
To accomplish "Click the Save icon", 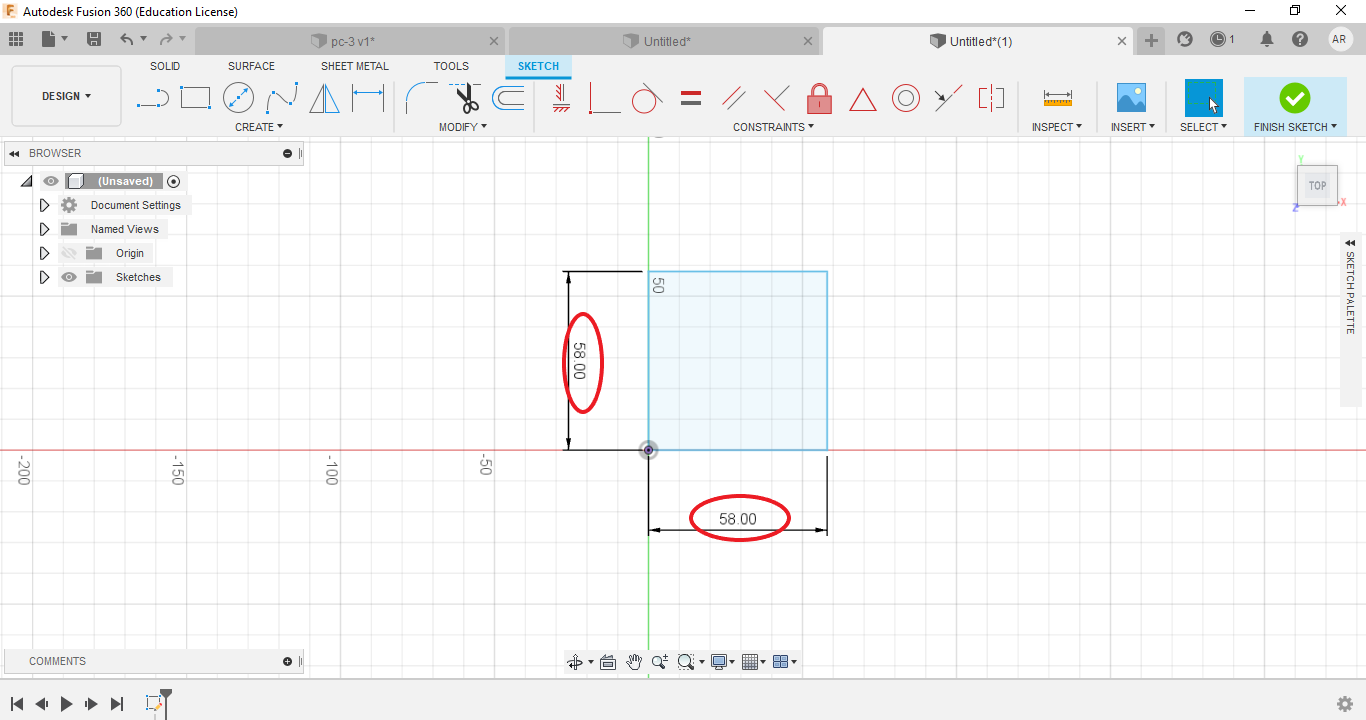I will coord(94,40).
